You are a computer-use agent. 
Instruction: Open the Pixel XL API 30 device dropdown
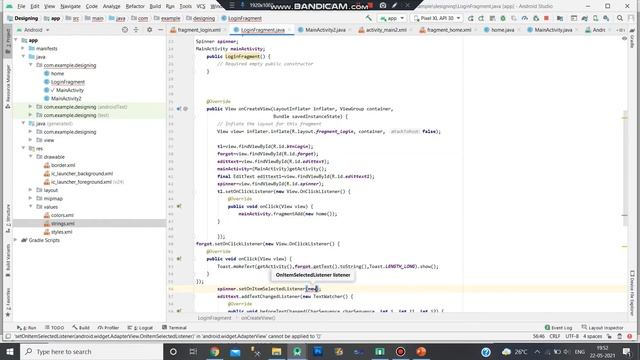tap(437, 18)
